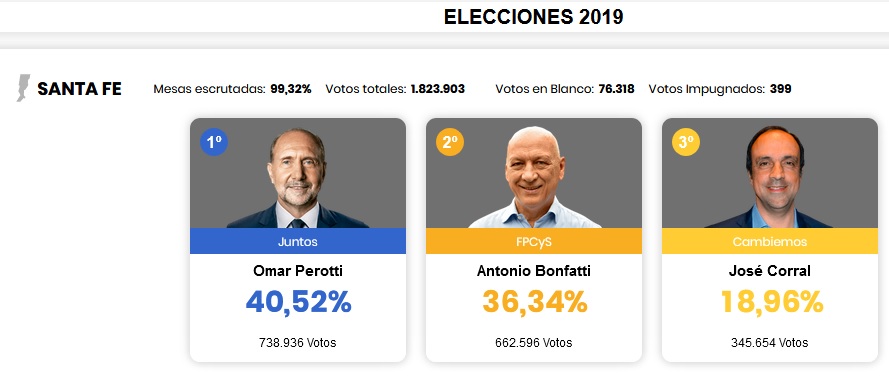The height and width of the screenshot is (378, 889).
Task: Click the yellow 3º rank badge
Action: (x=686, y=142)
